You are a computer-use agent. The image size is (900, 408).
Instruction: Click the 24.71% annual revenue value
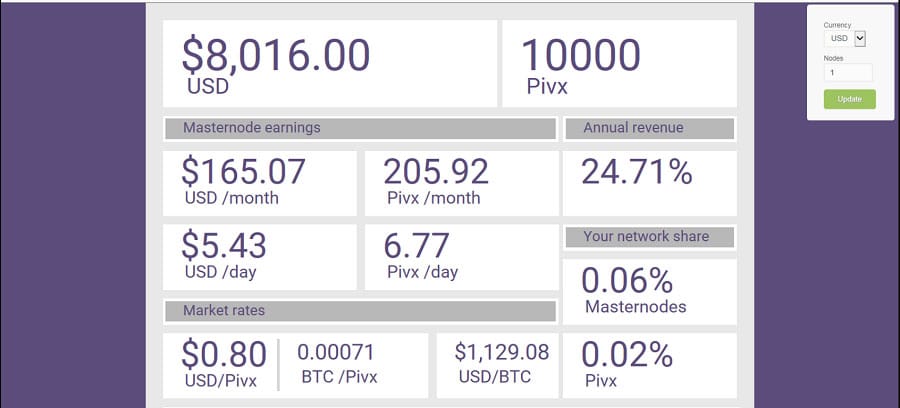(x=637, y=172)
